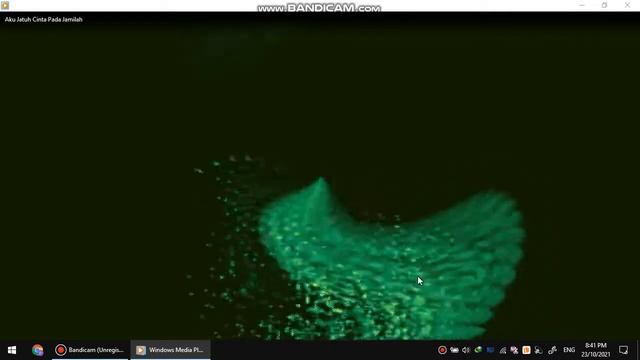Restore down the Media Player window
The image size is (640, 360).
pyautogui.click(x=604, y=5)
